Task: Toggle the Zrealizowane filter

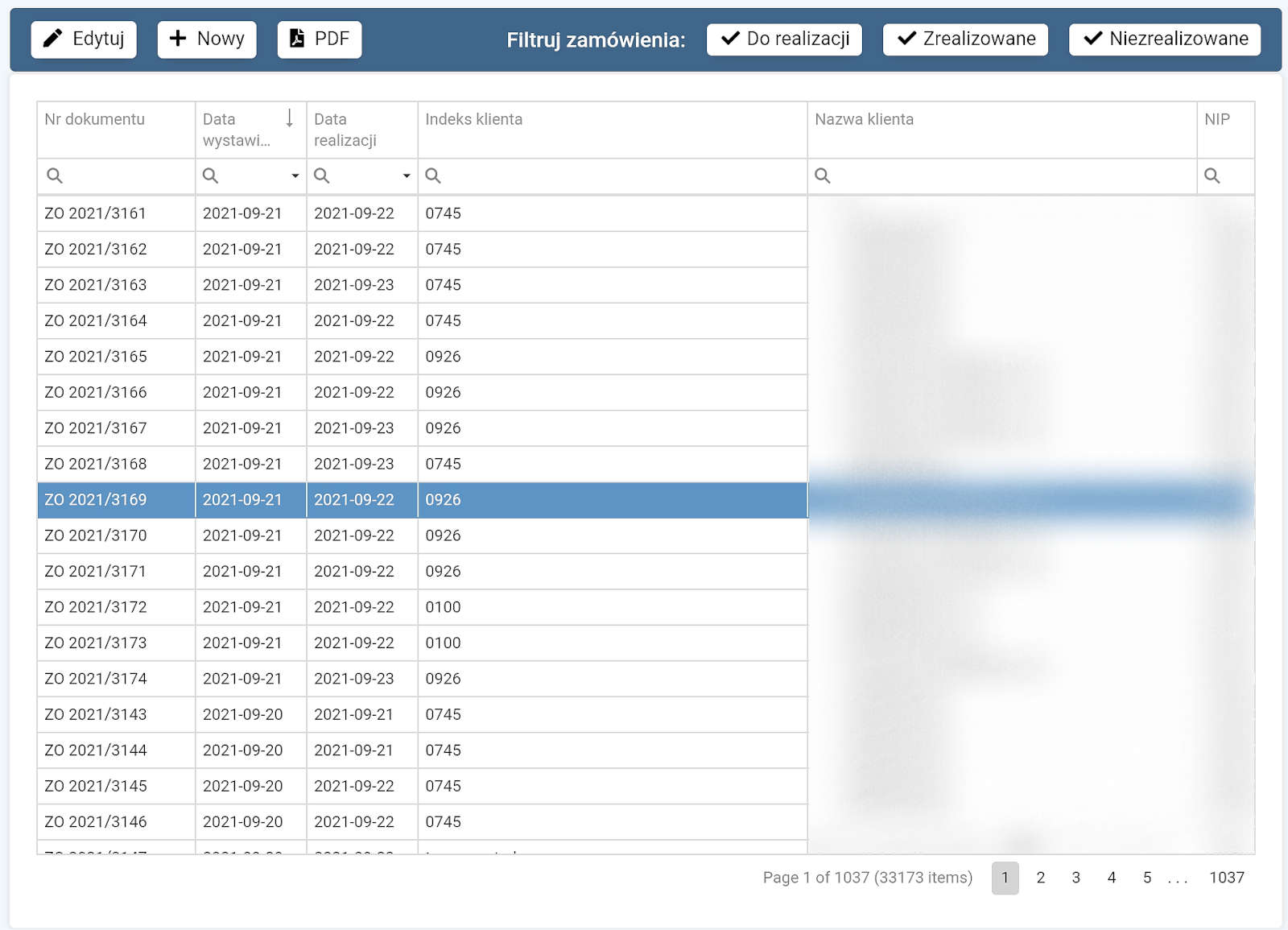Action: [x=965, y=39]
